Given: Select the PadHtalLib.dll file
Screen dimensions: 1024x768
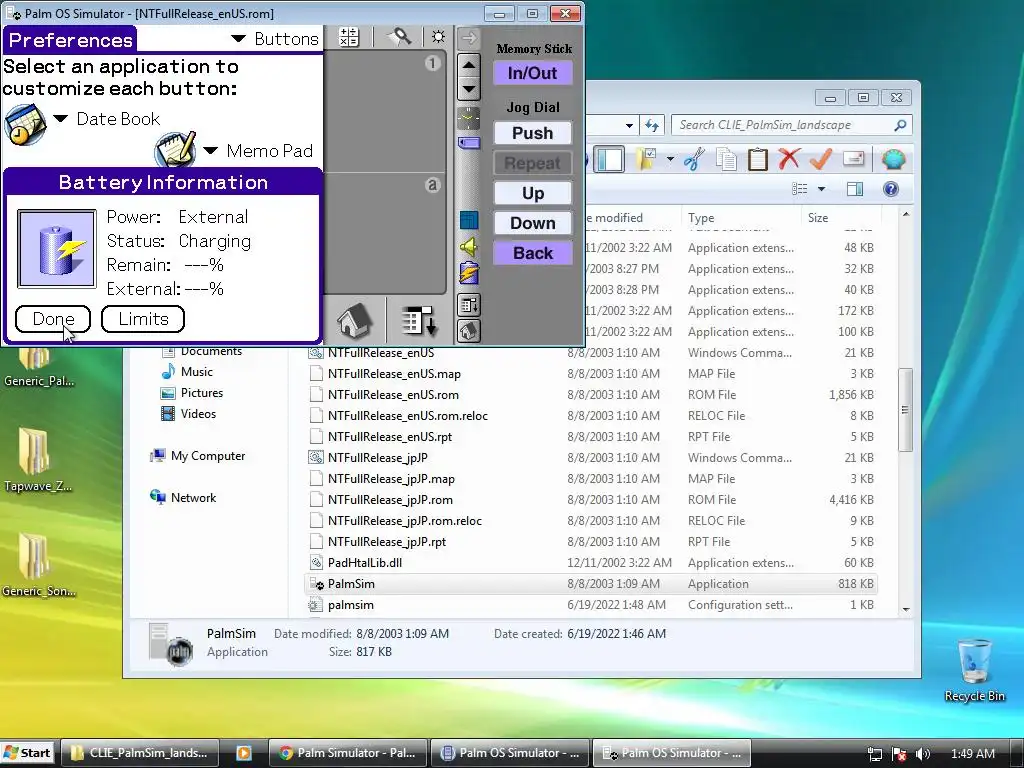Looking at the screenshot, I should 591,562.
